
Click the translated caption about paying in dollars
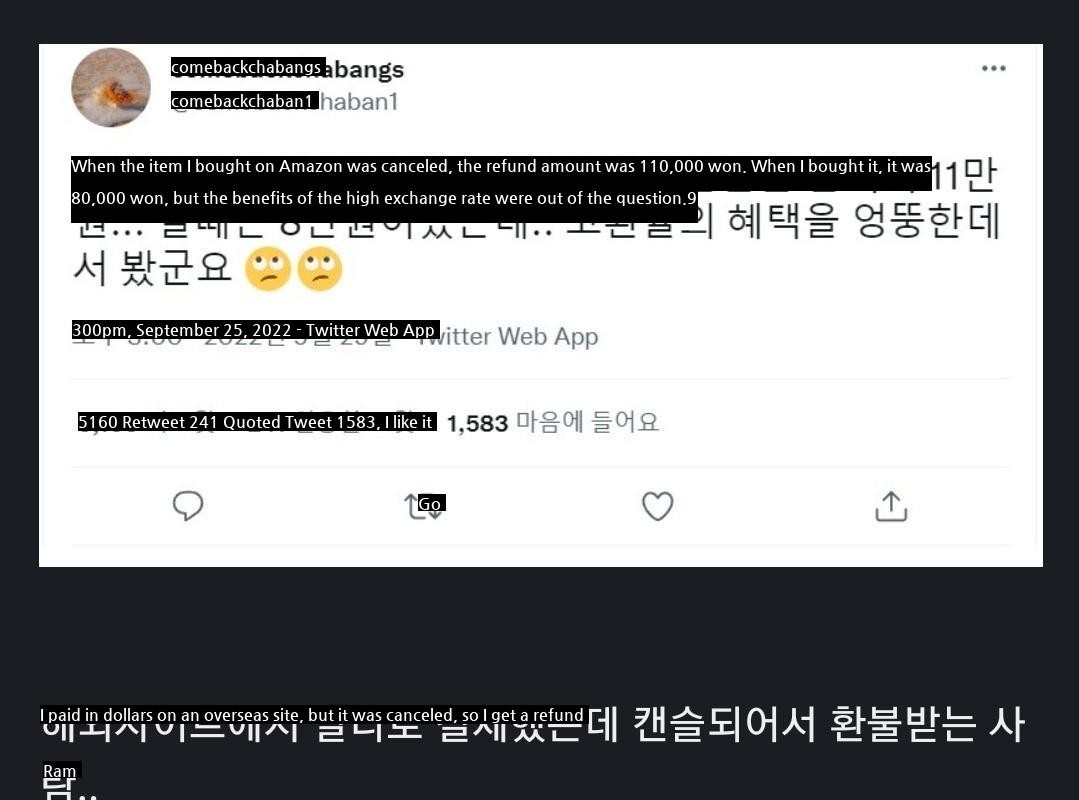pos(312,715)
